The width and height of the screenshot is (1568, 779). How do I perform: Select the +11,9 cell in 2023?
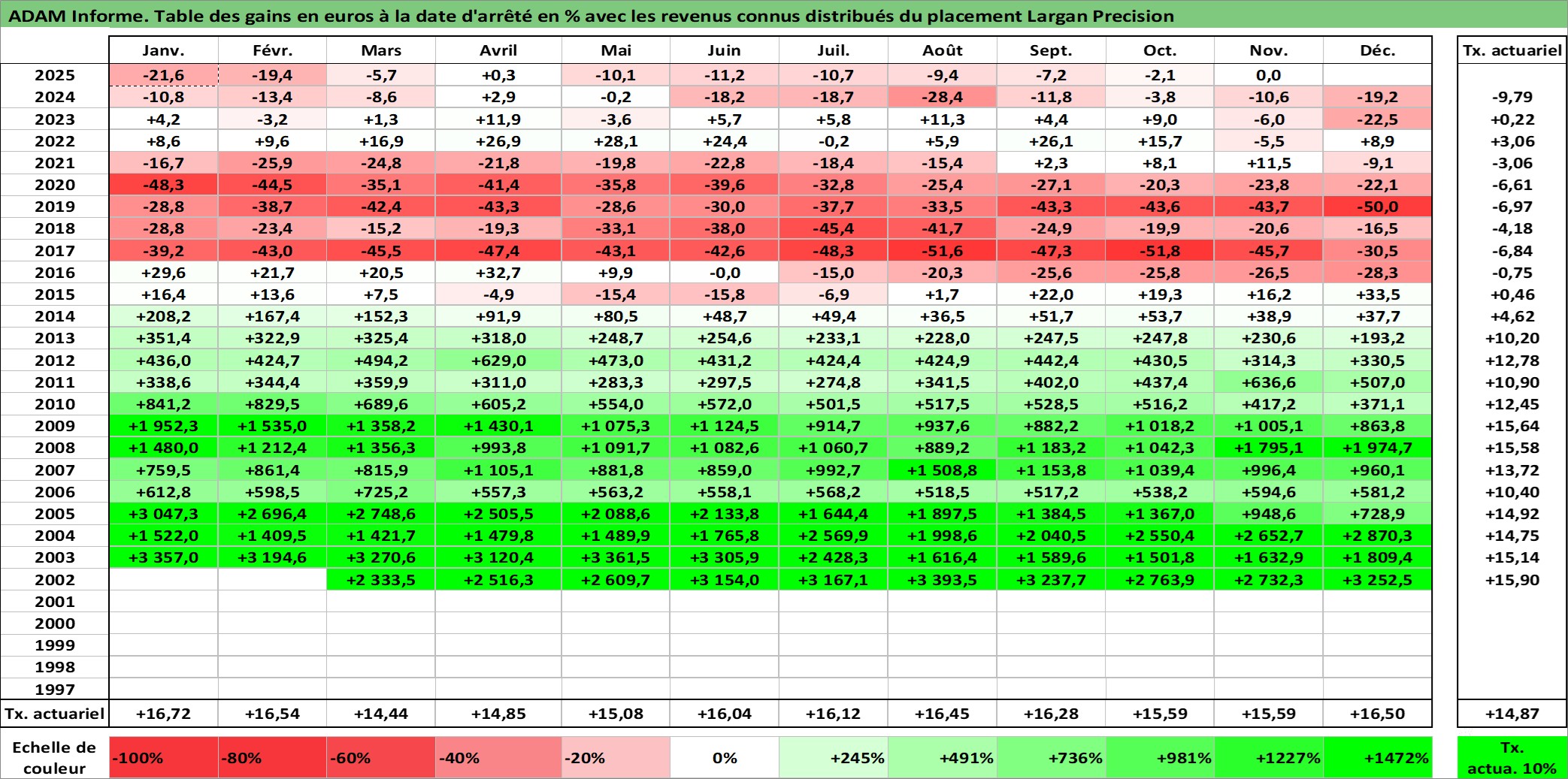[498, 119]
